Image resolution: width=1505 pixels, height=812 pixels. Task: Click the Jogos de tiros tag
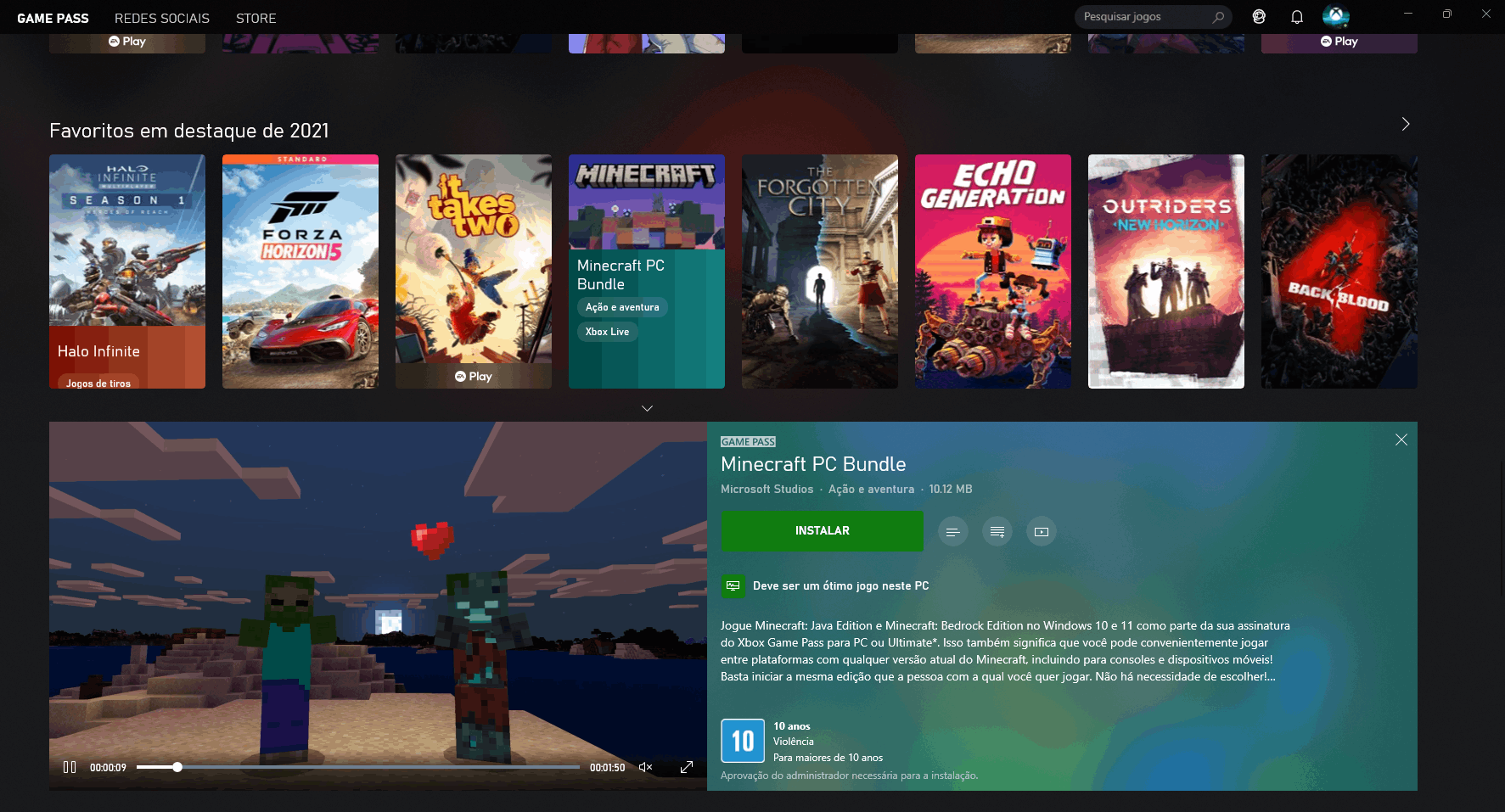tap(98, 383)
